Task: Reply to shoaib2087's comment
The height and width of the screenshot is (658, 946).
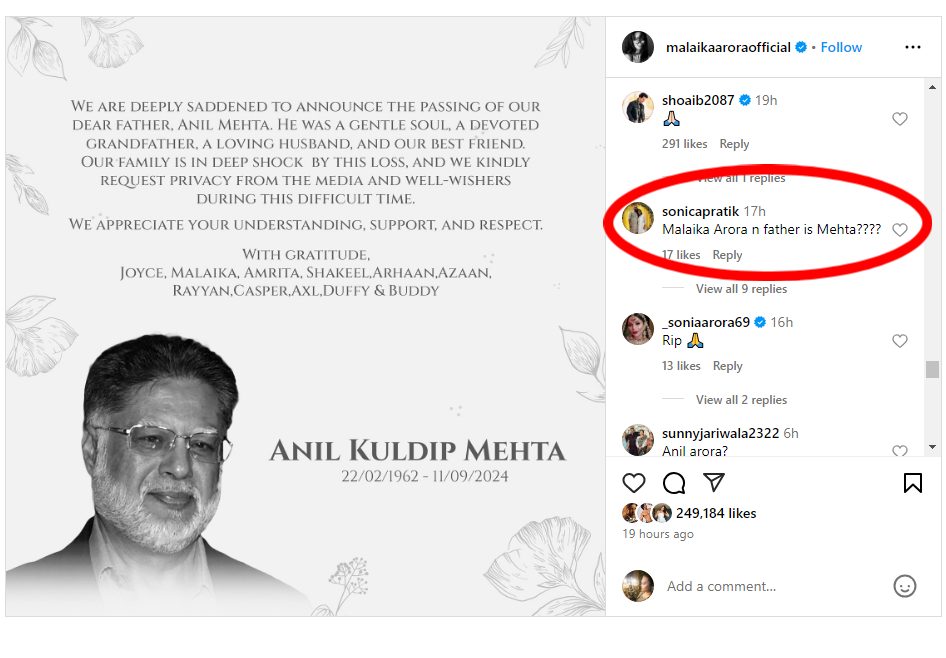Action: click(x=734, y=144)
